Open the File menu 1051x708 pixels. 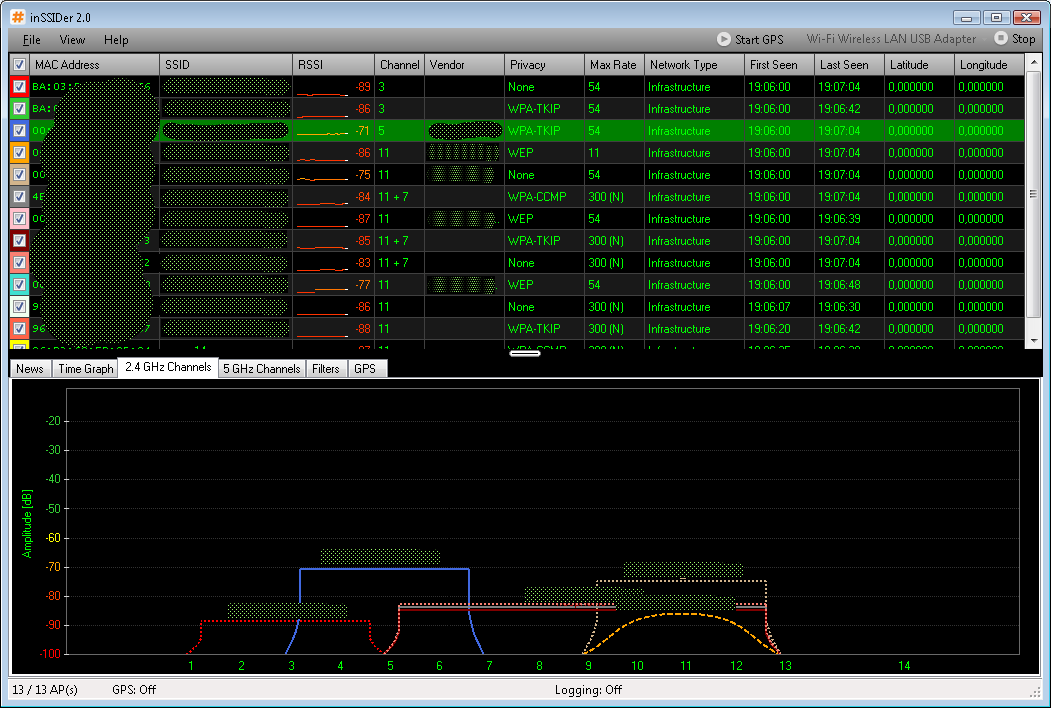[31, 40]
